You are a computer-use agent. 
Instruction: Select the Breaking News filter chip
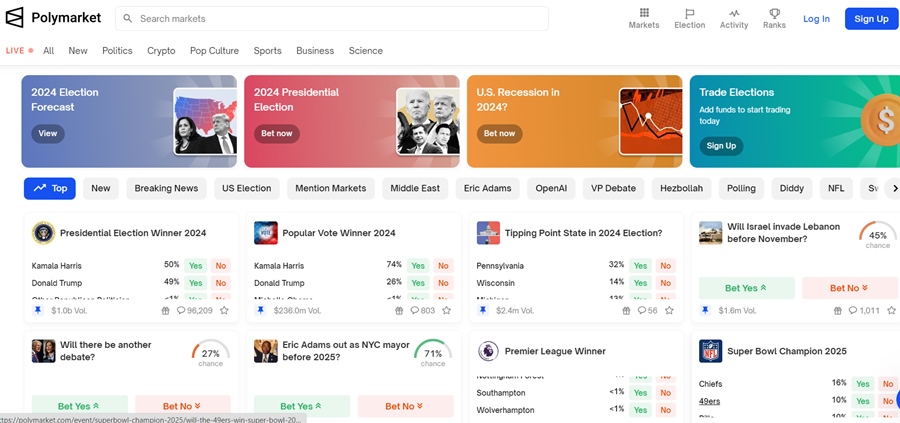[166, 188]
